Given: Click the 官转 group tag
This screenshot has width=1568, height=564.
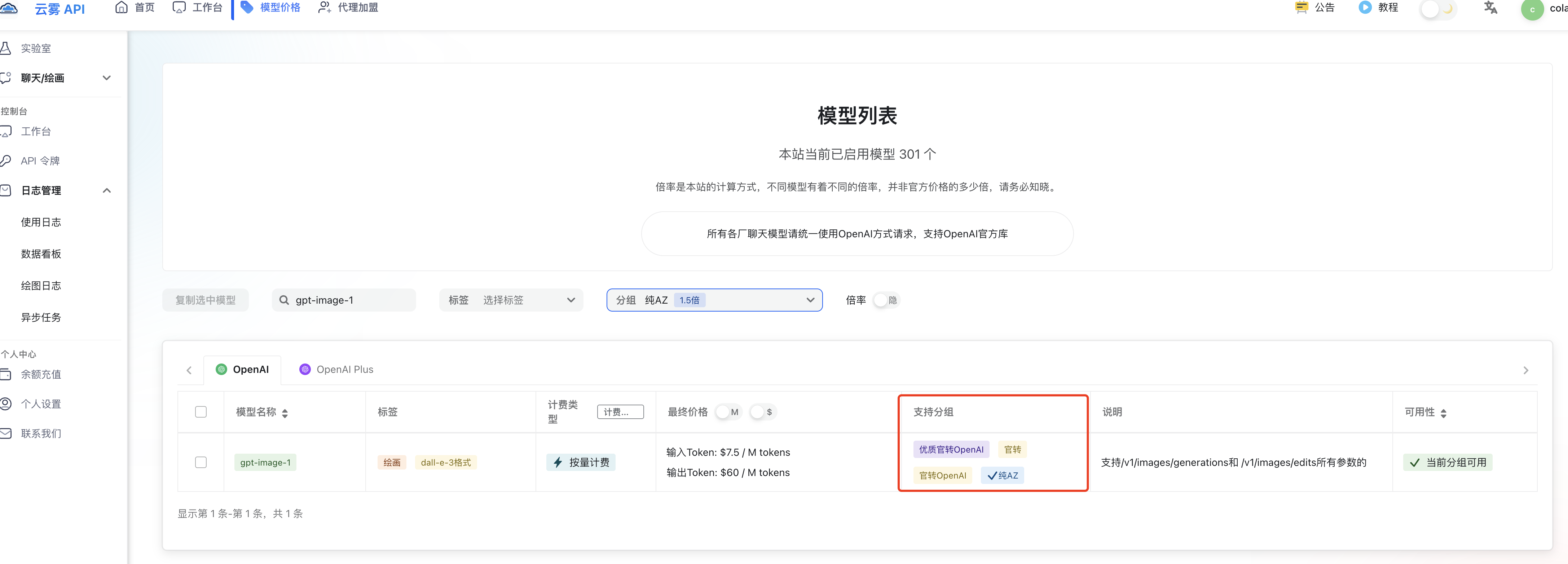Looking at the screenshot, I should tap(1012, 450).
